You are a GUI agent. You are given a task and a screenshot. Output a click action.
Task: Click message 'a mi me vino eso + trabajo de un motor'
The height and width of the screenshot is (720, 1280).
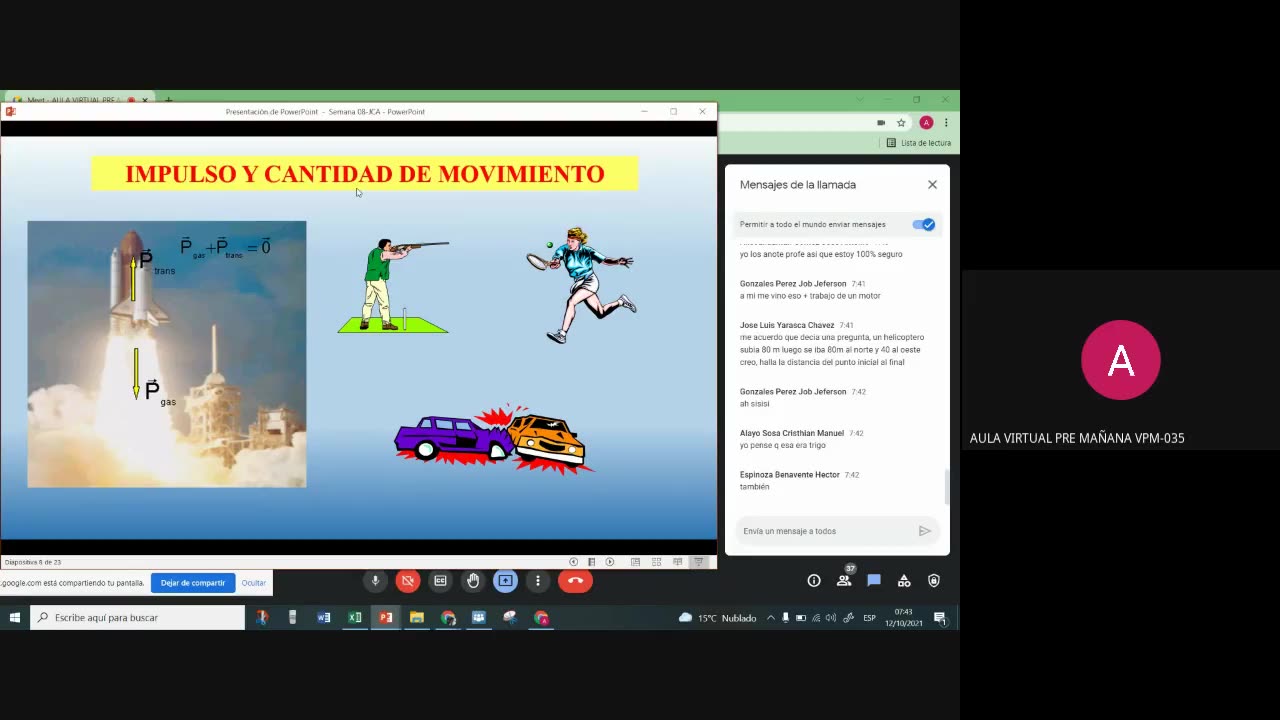[x=810, y=296]
